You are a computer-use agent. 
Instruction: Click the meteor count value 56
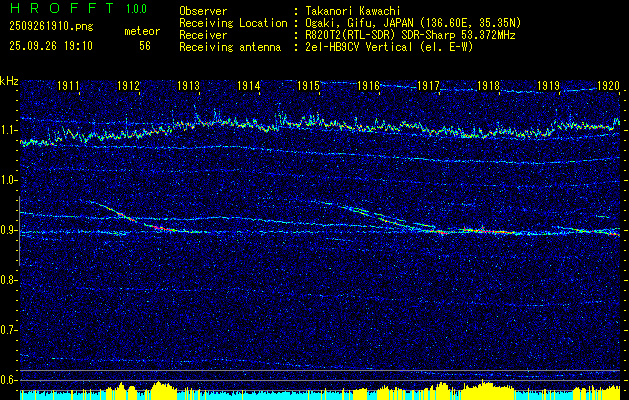click(145, 46)
